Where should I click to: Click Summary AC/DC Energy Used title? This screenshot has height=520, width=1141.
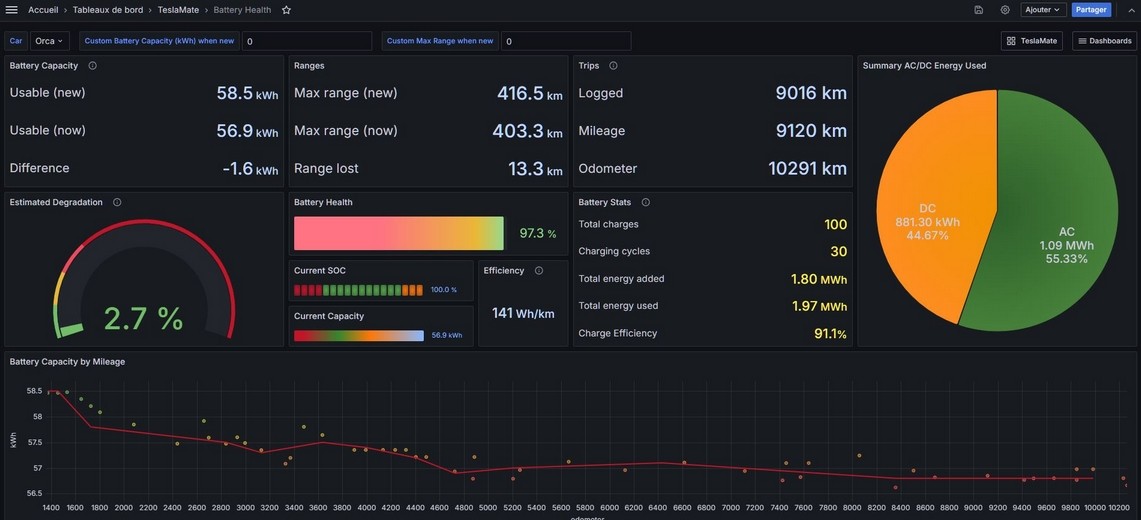coord(924,65)
